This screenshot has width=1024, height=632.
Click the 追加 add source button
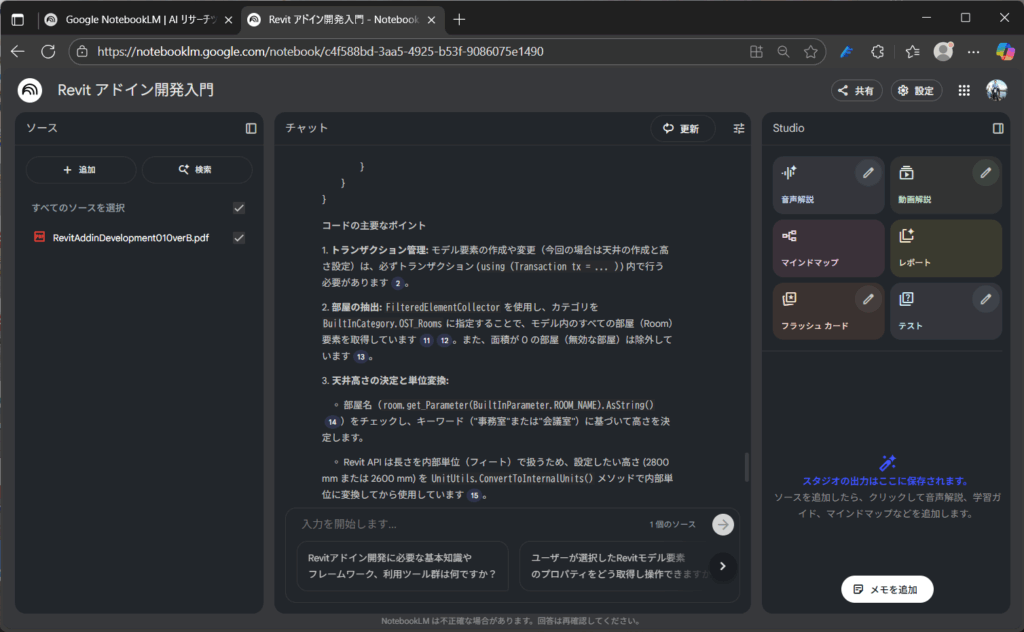click(x=81, y=170)
